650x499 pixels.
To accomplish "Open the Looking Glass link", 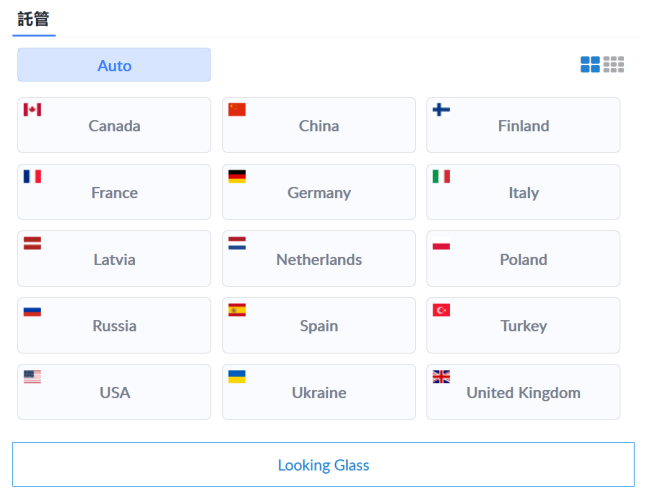I will 323,465.
